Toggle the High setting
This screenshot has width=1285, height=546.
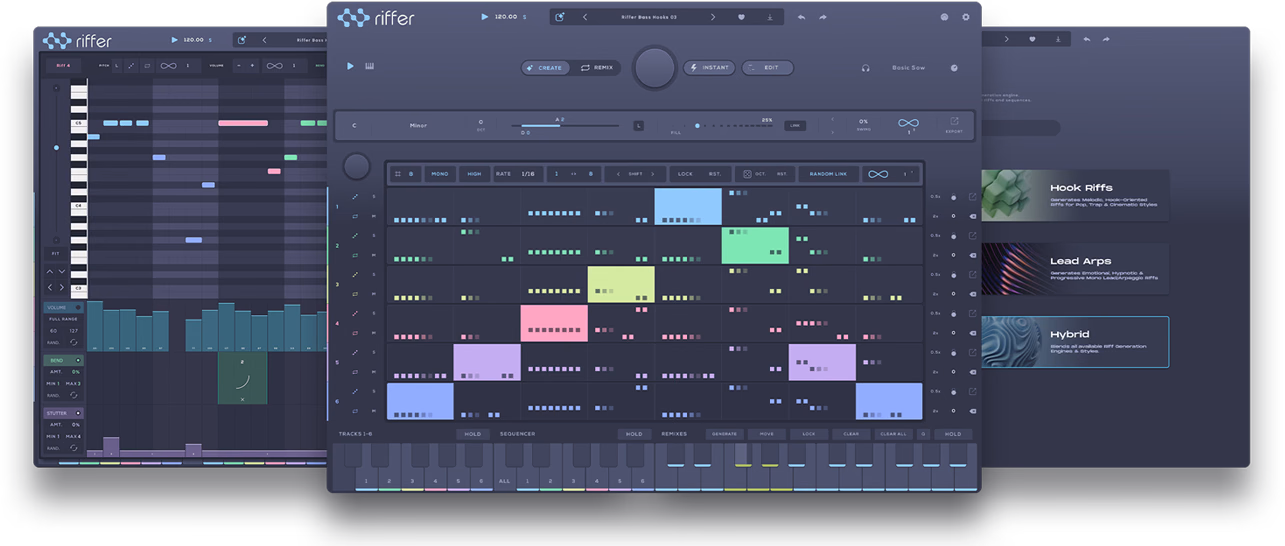[474, 174]
